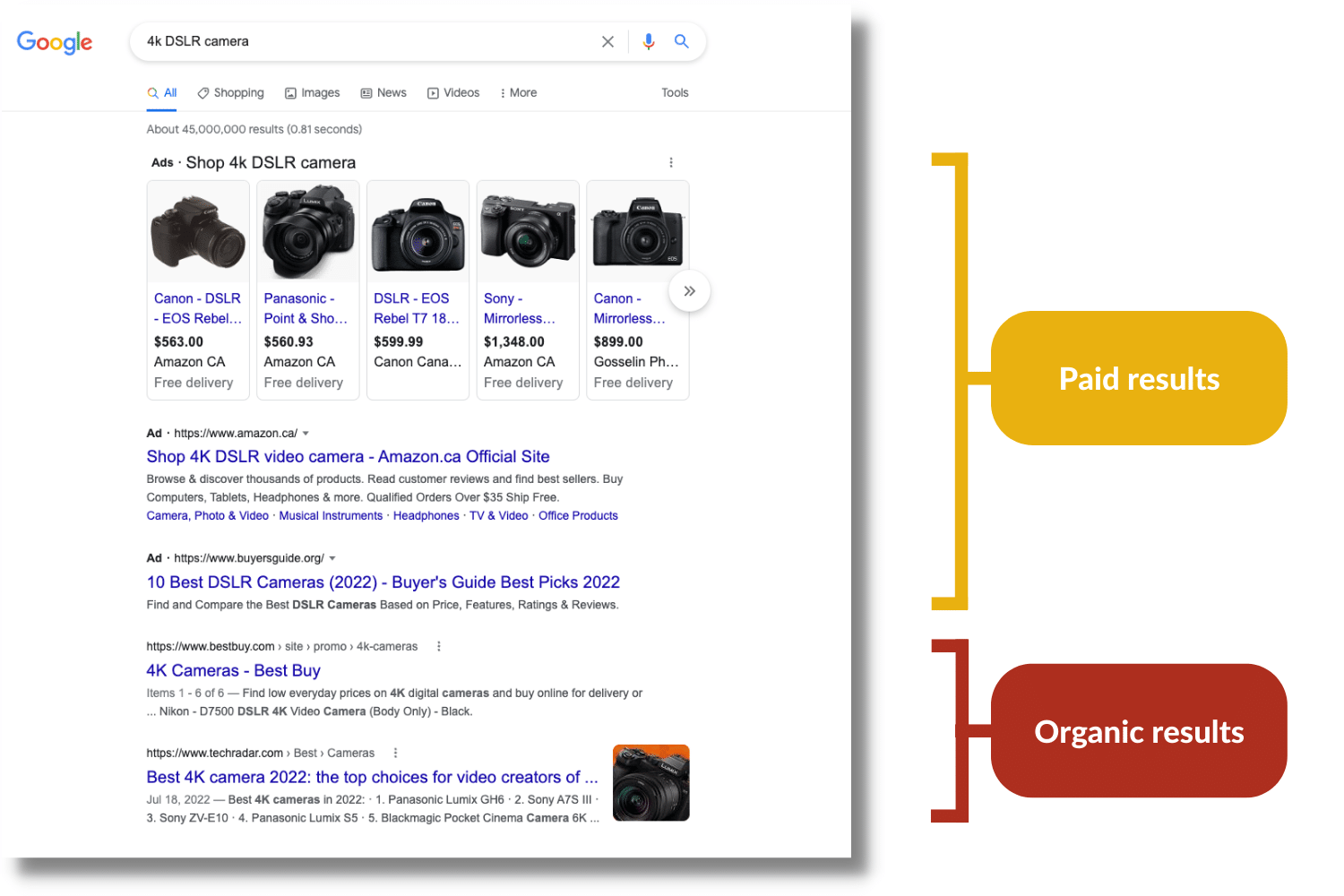Image resolution: width=1344 pixels, height=896 pixels.
Task: Click the Google logo
Action: [55, 42]
